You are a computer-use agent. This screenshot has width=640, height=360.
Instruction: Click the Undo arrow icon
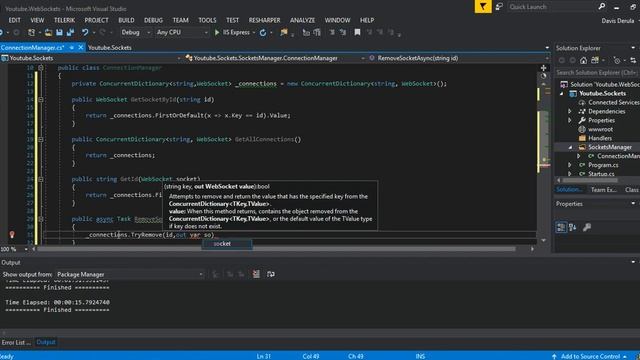[x=85, y=32]
